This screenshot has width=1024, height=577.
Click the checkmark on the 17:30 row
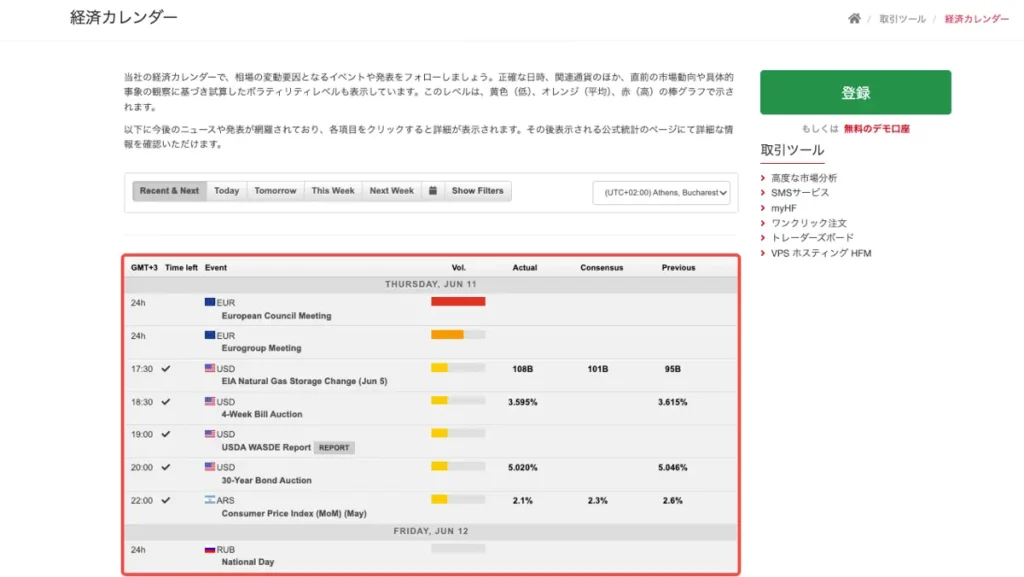pyautogui.click(x=166, y=369)
